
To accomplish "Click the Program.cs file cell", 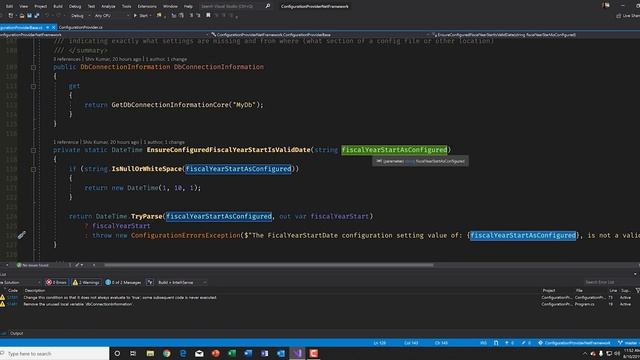I will click(x=585, y=304).
